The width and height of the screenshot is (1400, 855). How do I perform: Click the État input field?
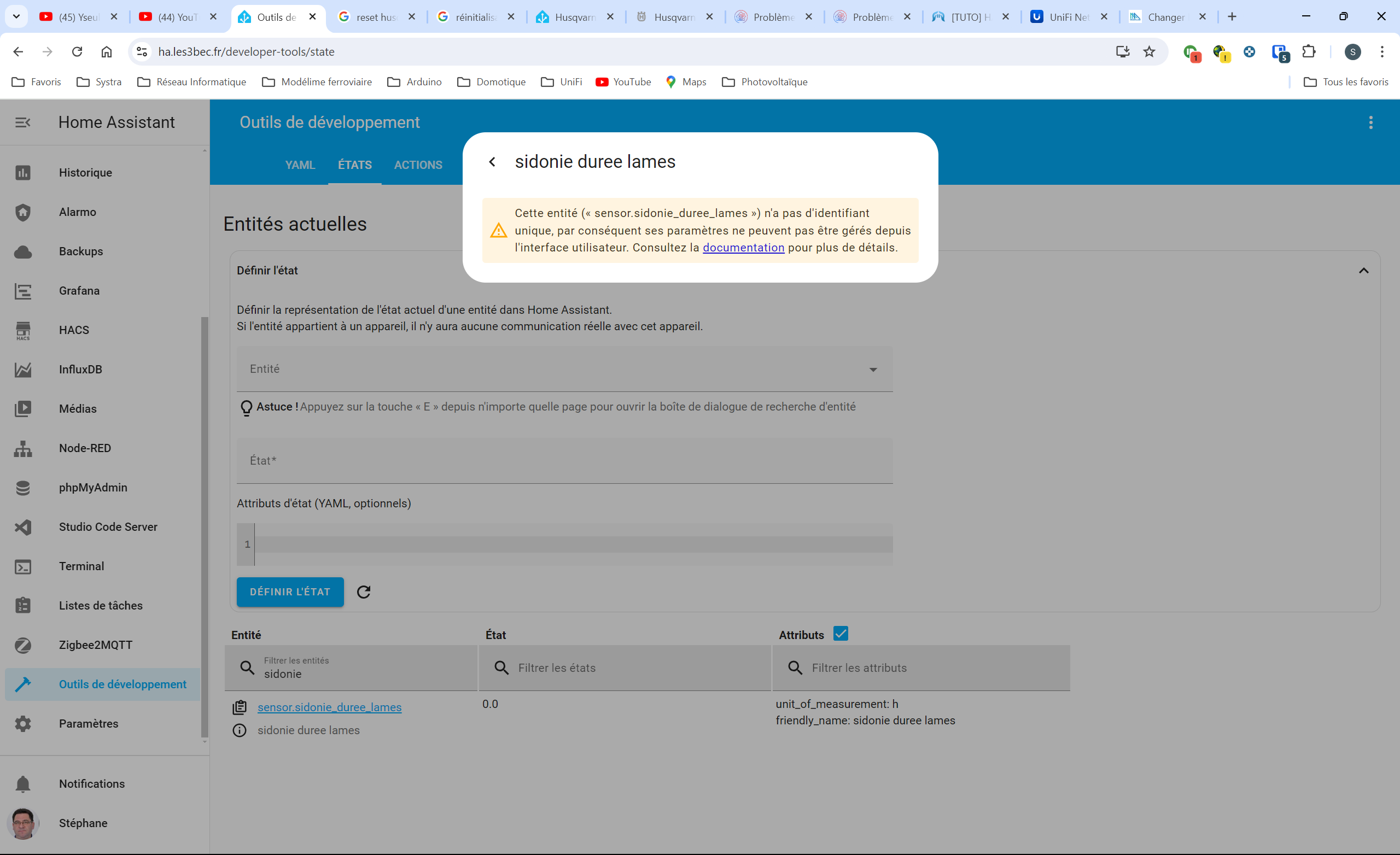tap(564, 461)
